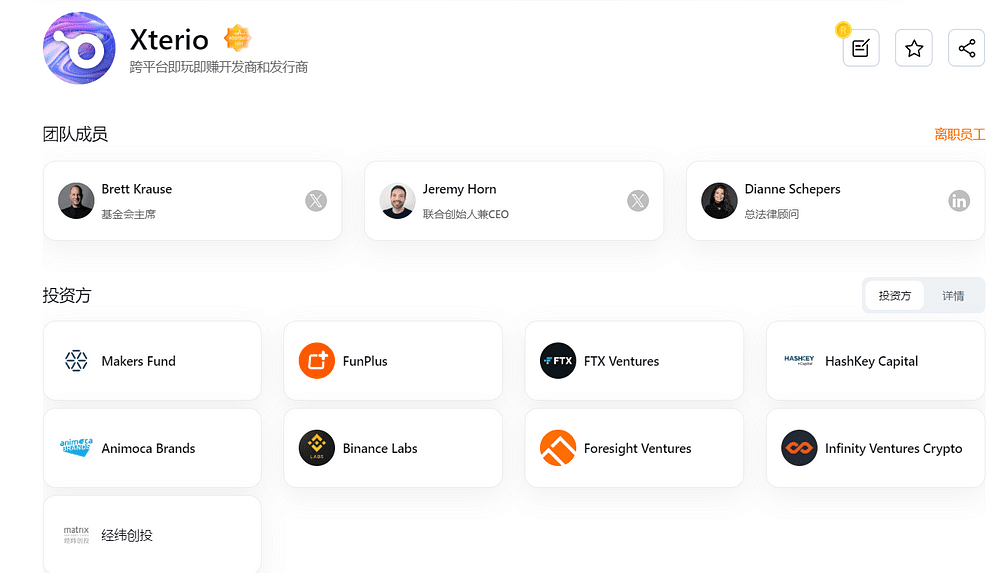1000x573 pixels.
Task: Open the HashKey Capital investor card
Action: point(875,361)
